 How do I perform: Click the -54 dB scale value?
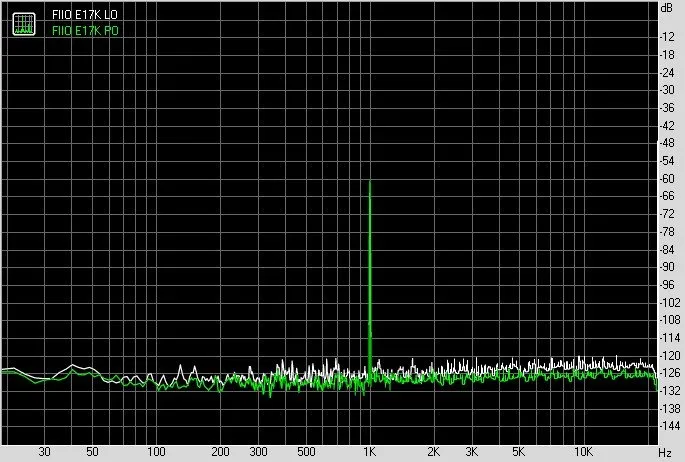(x=667, y=161)
